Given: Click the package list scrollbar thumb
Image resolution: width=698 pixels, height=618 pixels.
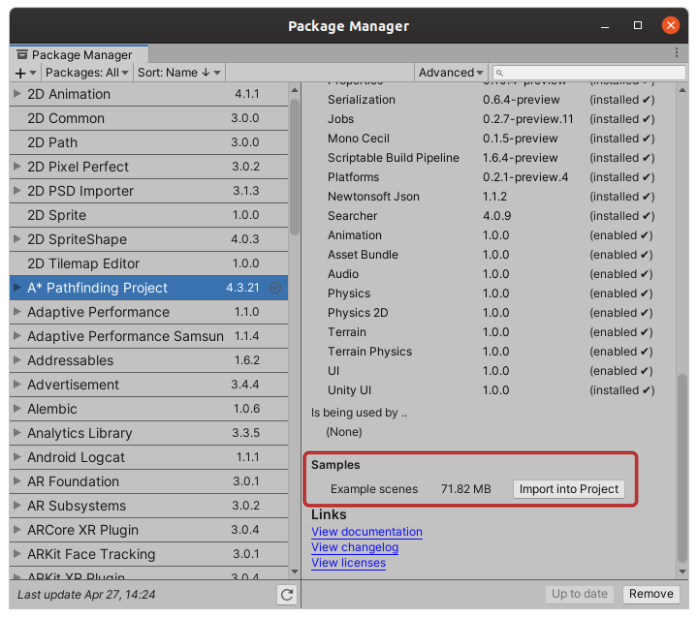Looking at the screenshot, I should 294,167.
